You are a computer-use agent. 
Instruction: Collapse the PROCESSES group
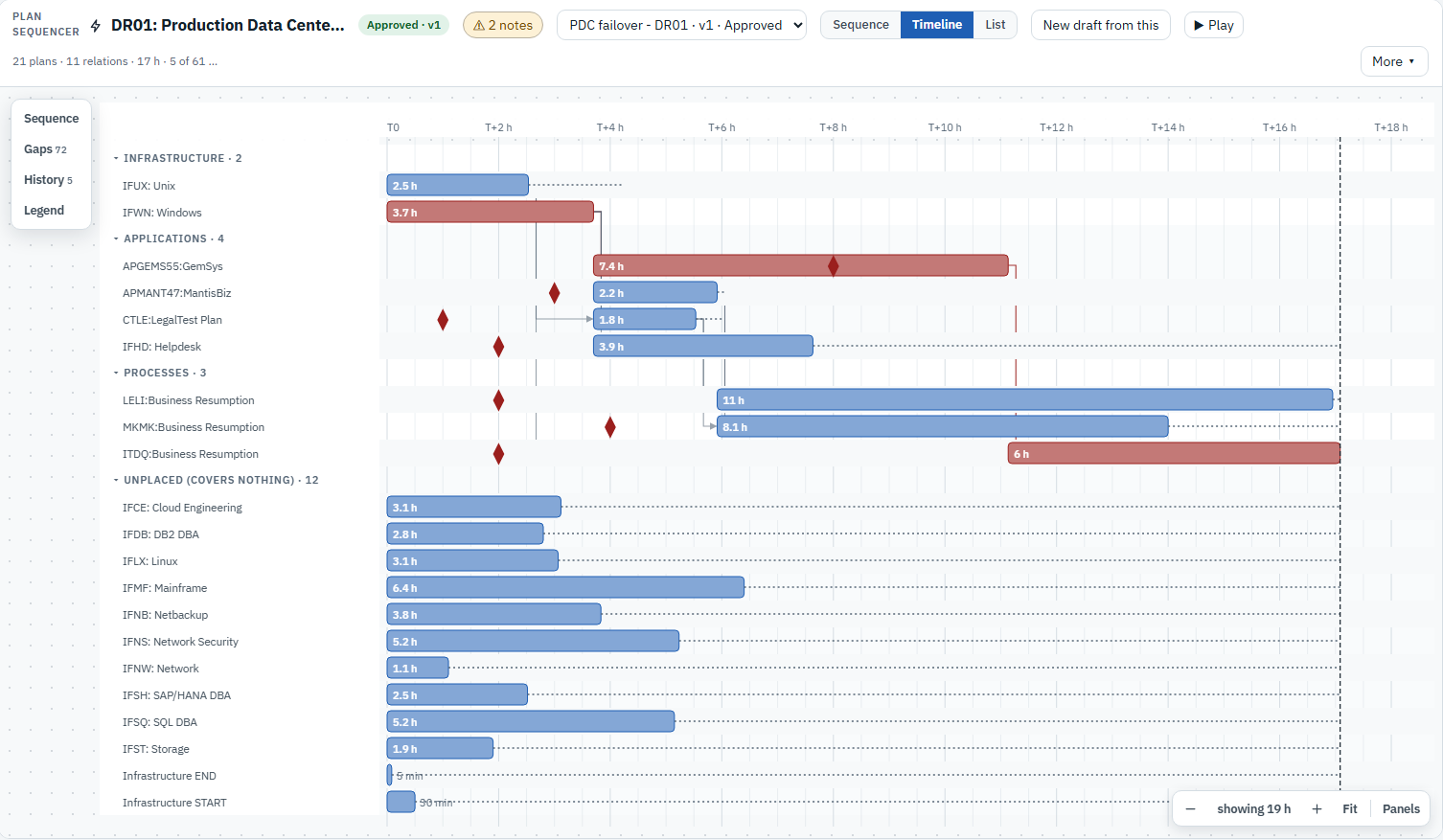coord(161,373)
